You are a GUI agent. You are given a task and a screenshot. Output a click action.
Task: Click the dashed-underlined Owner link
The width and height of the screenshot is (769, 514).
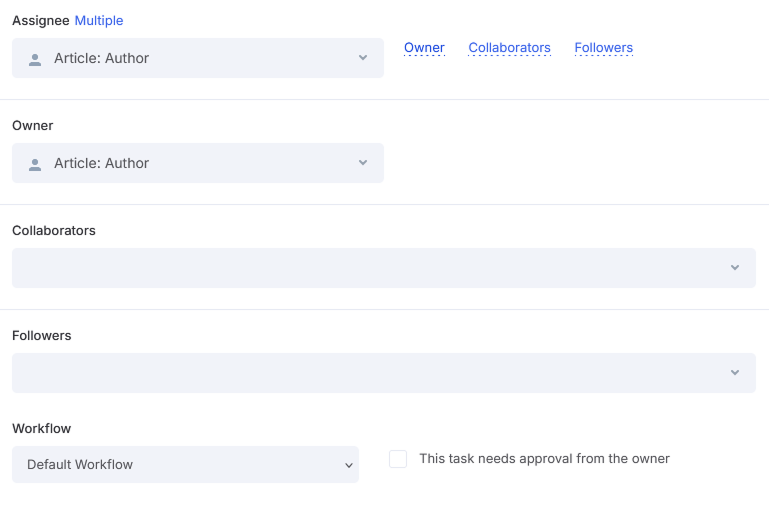click(x=424, y=48)
